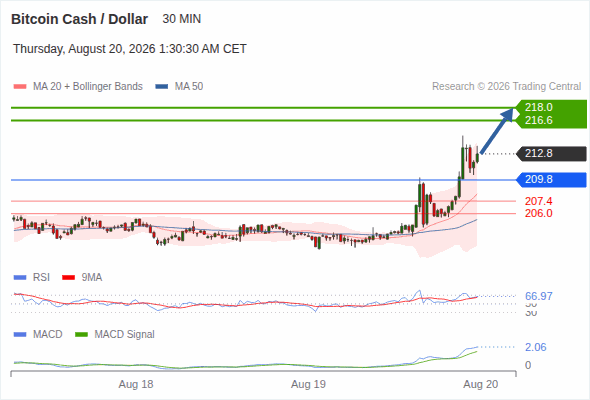Click the MACD legend label
Screen dimensions: 590x400
point(48,335)
